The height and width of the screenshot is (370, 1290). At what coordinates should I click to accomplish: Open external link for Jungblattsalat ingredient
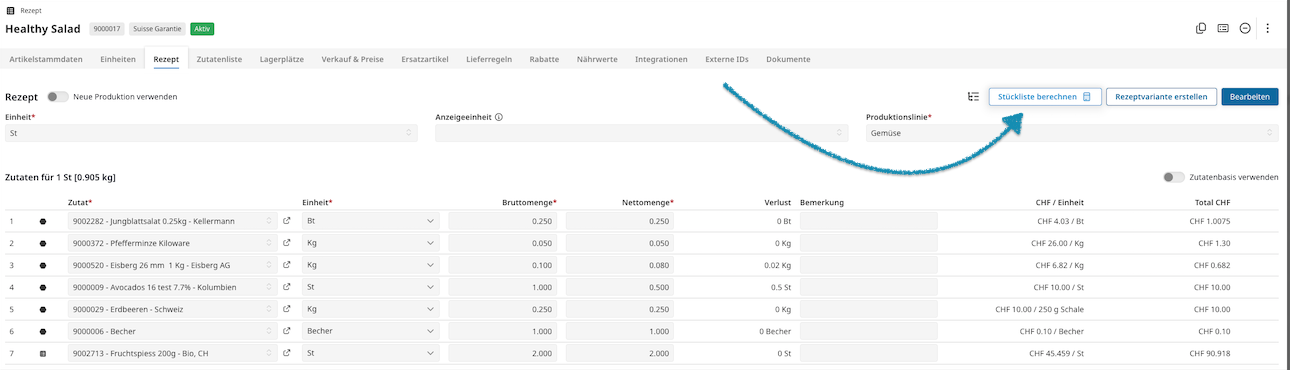(287, 221)
